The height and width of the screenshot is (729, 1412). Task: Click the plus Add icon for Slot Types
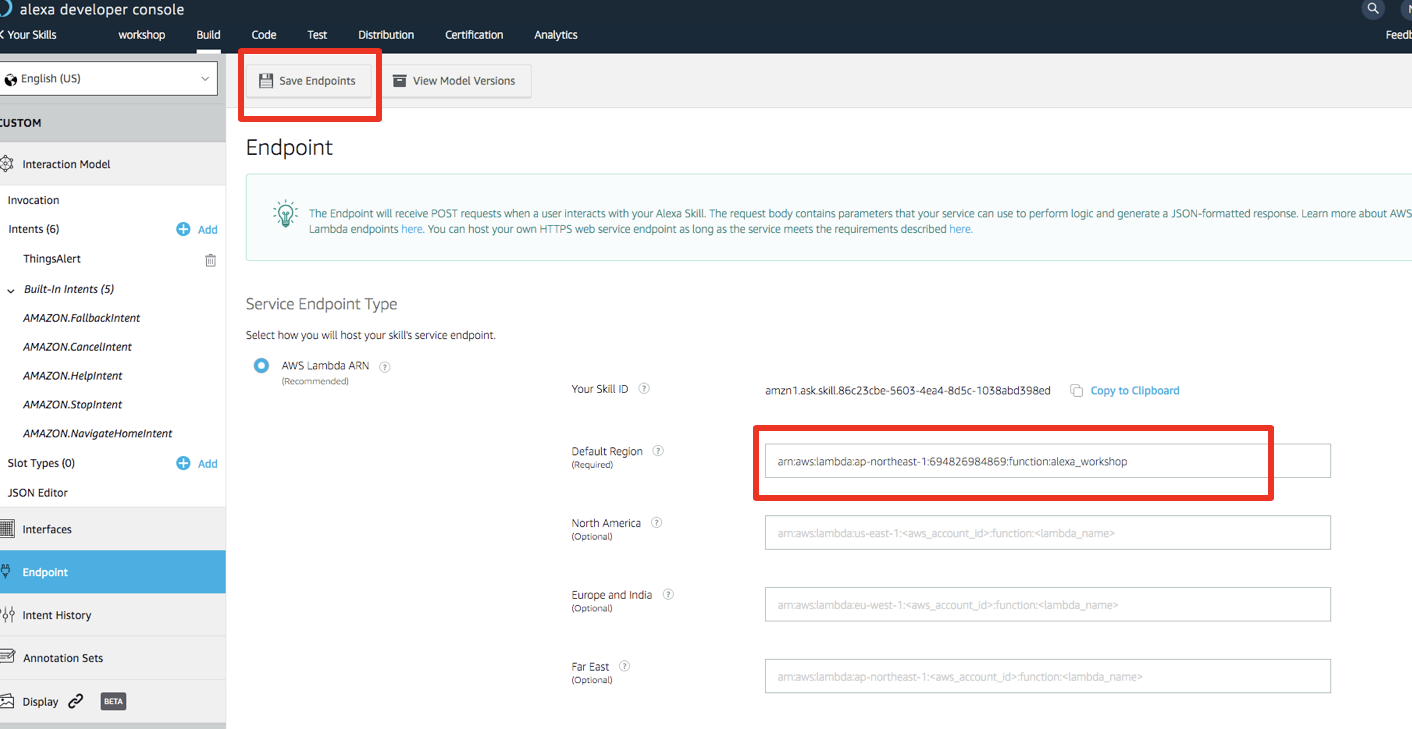pyautogui.click(x=183, y=463)
